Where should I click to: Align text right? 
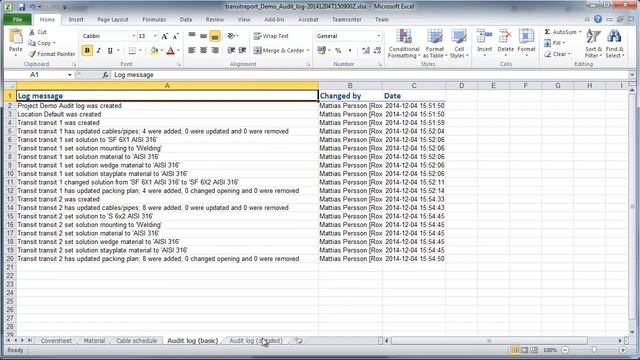(x=215, y=50)
